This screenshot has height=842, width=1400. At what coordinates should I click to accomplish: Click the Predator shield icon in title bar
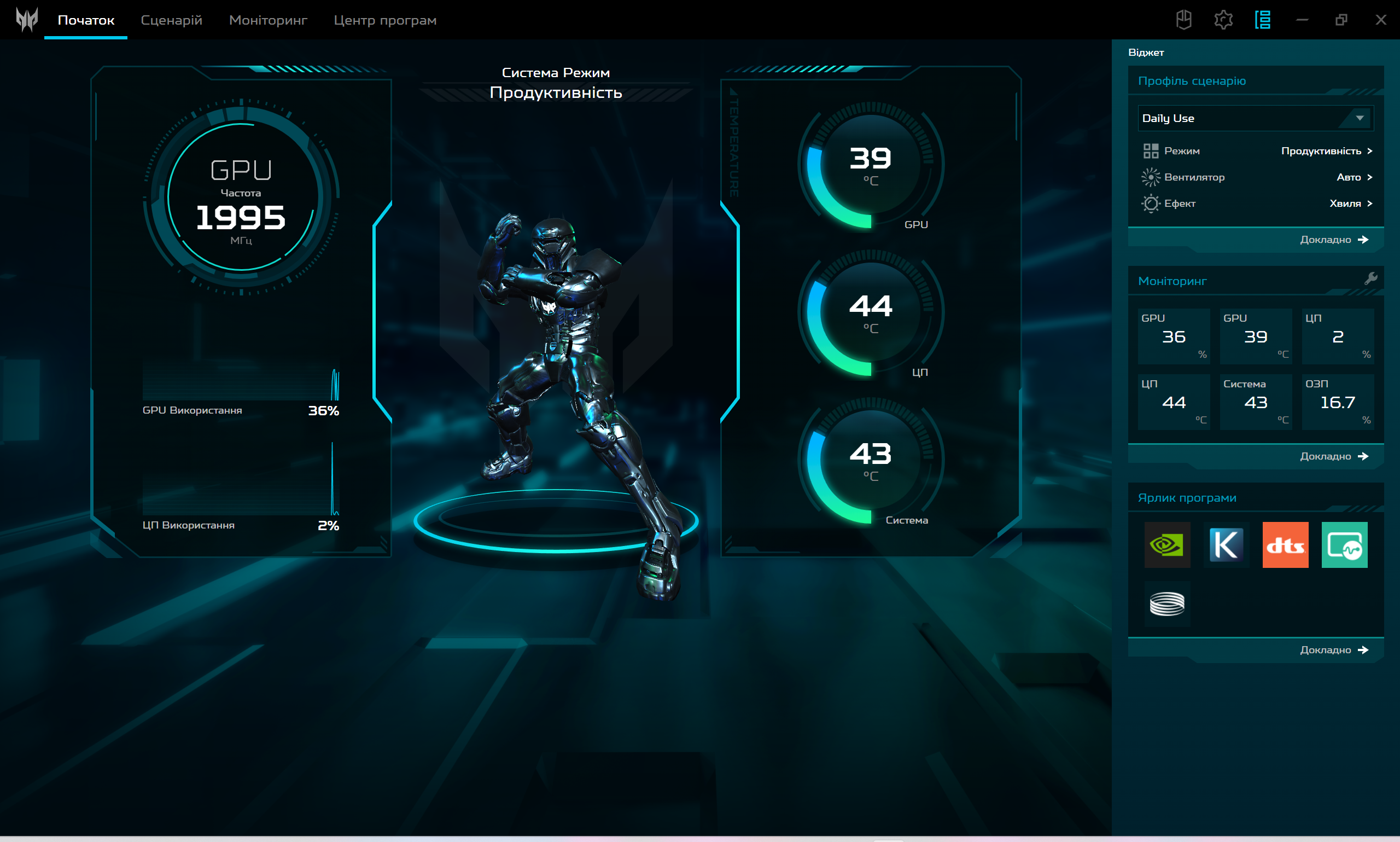click(x=1183, y=20)
